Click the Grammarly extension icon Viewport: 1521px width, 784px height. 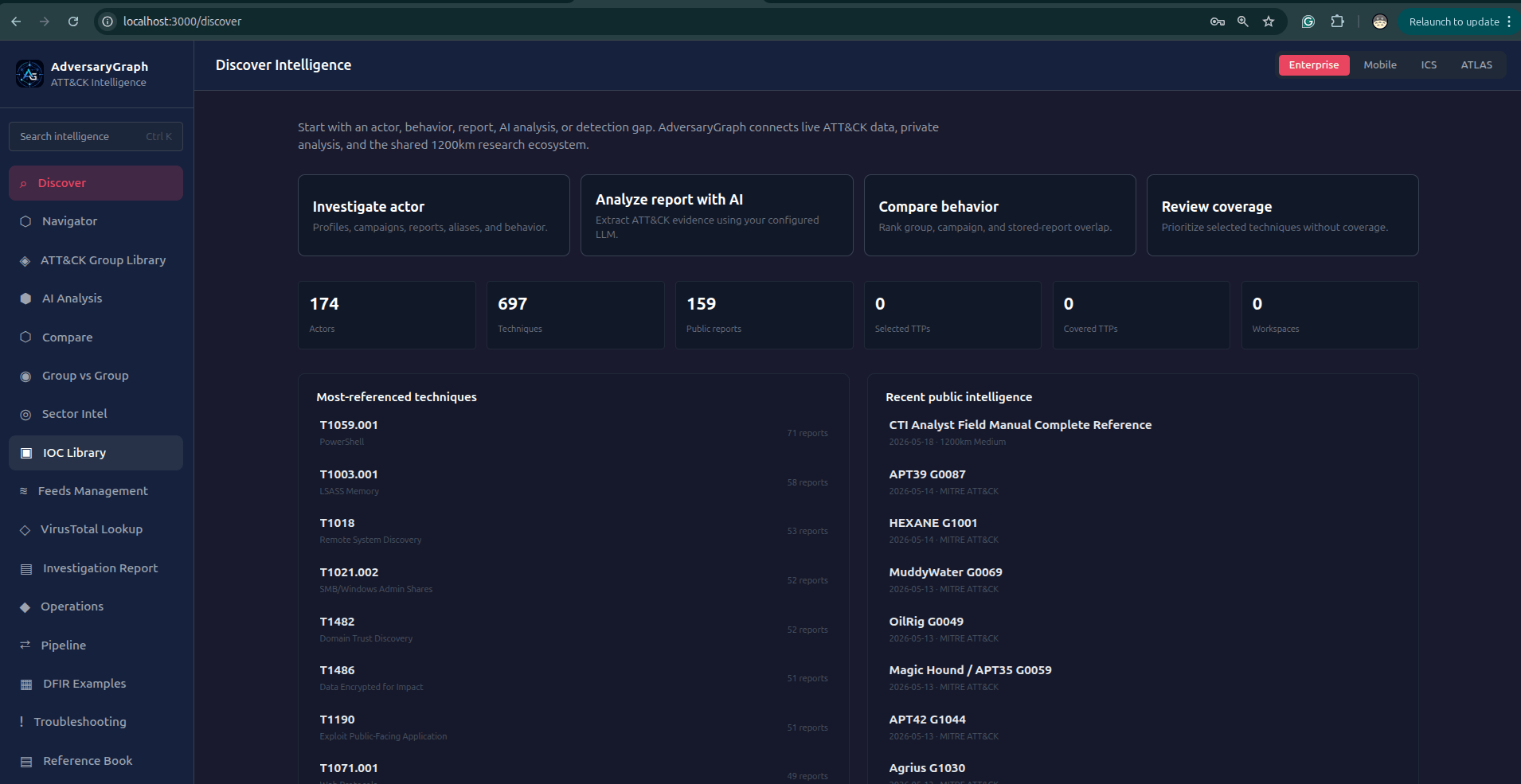(x=1308, y=21)
